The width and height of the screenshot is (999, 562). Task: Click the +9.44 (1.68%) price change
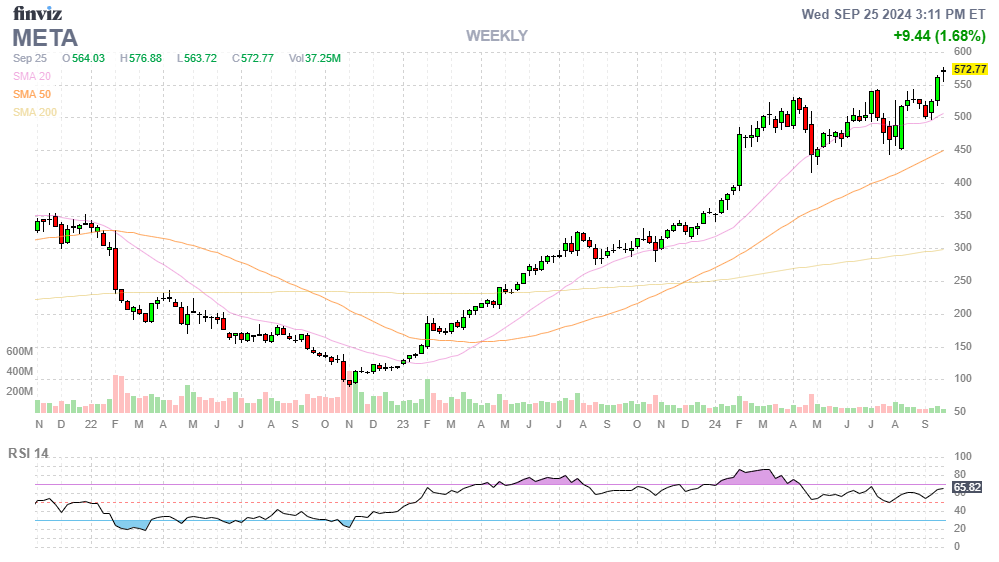pos(939,36)
